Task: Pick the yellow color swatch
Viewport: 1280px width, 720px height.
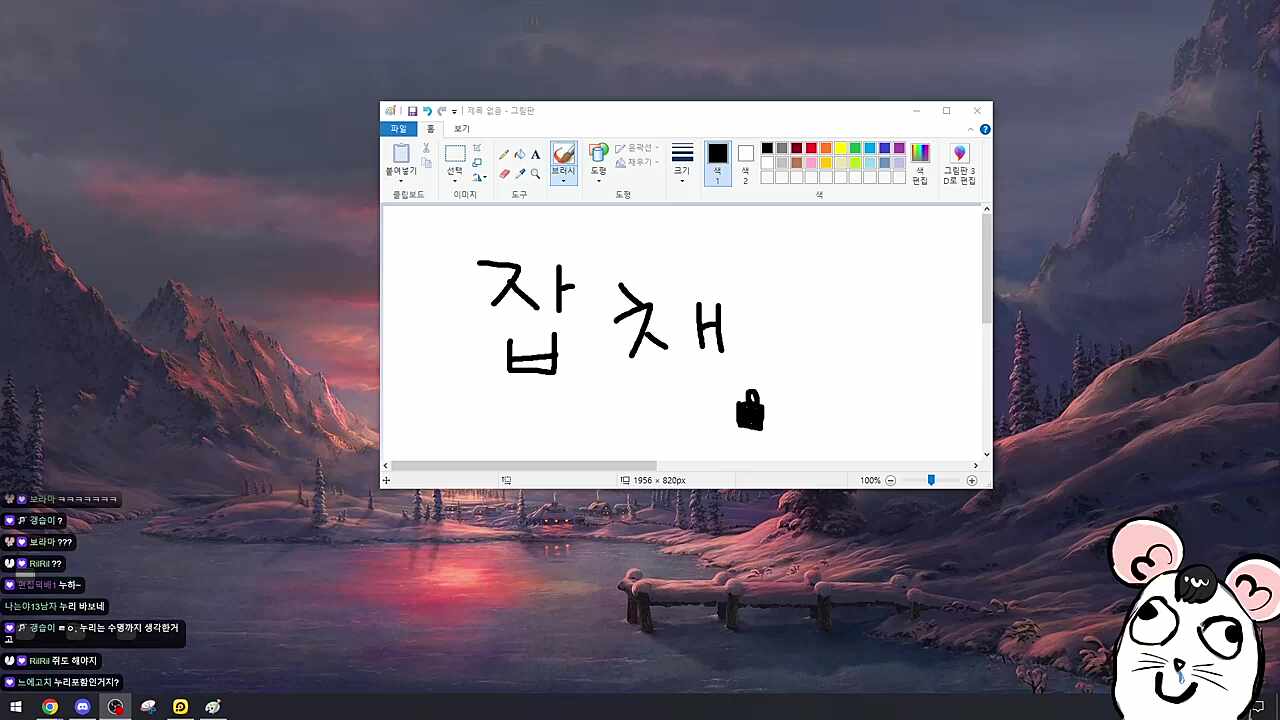Action: pos(841,148)
